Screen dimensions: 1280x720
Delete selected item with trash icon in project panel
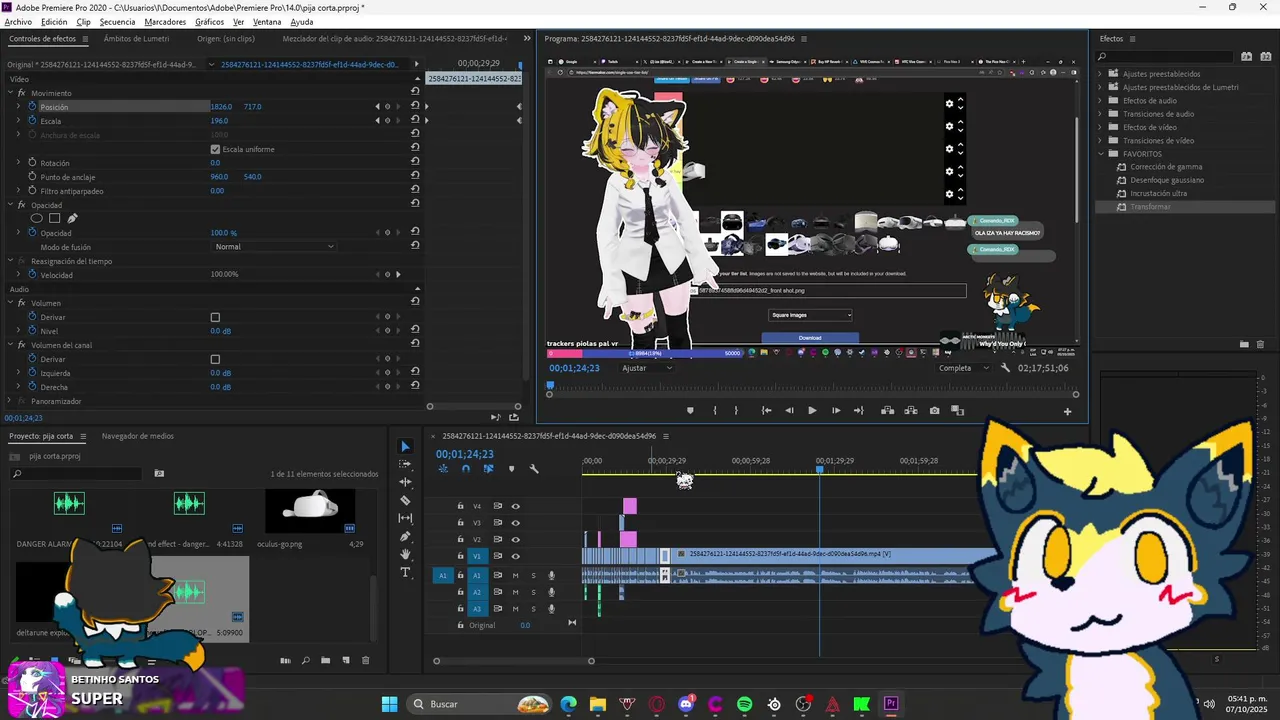coord(366,660)
